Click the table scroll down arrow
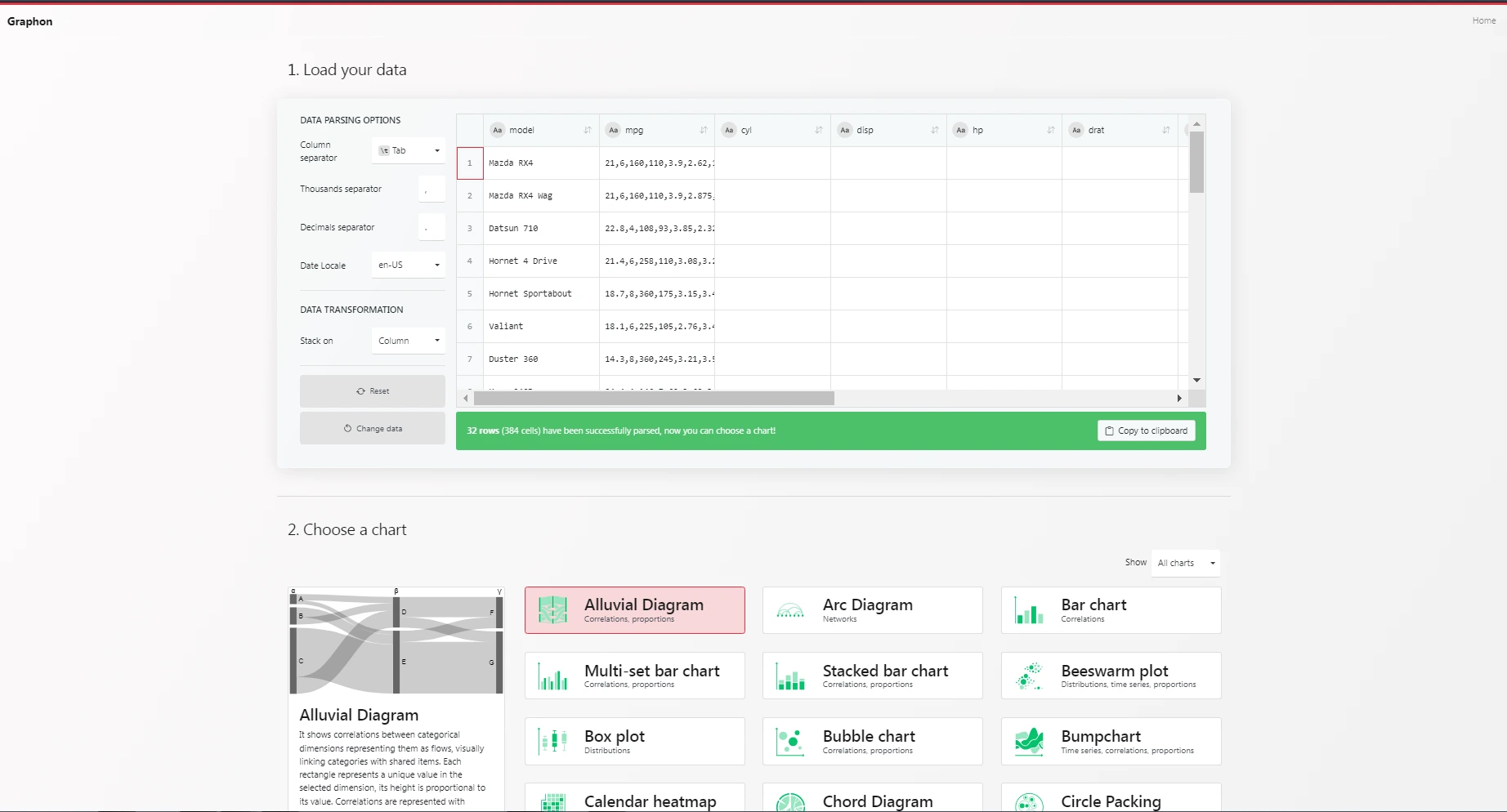Image resolution: width=1507 pixels, height=812 pixels. [x=1196, y=381]
